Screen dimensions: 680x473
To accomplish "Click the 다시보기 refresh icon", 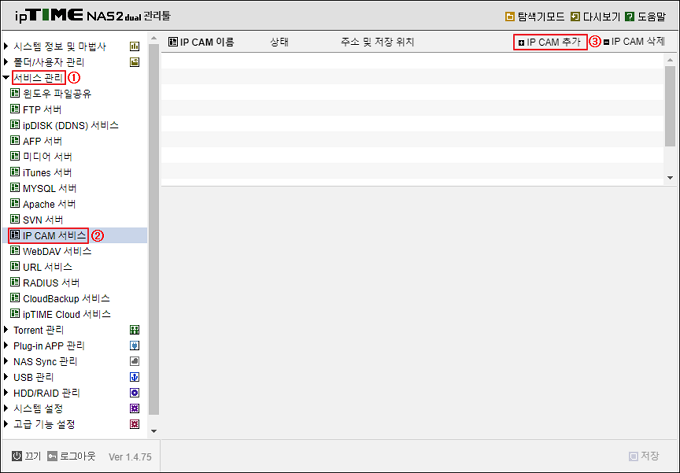I will [x=575, y=17].
